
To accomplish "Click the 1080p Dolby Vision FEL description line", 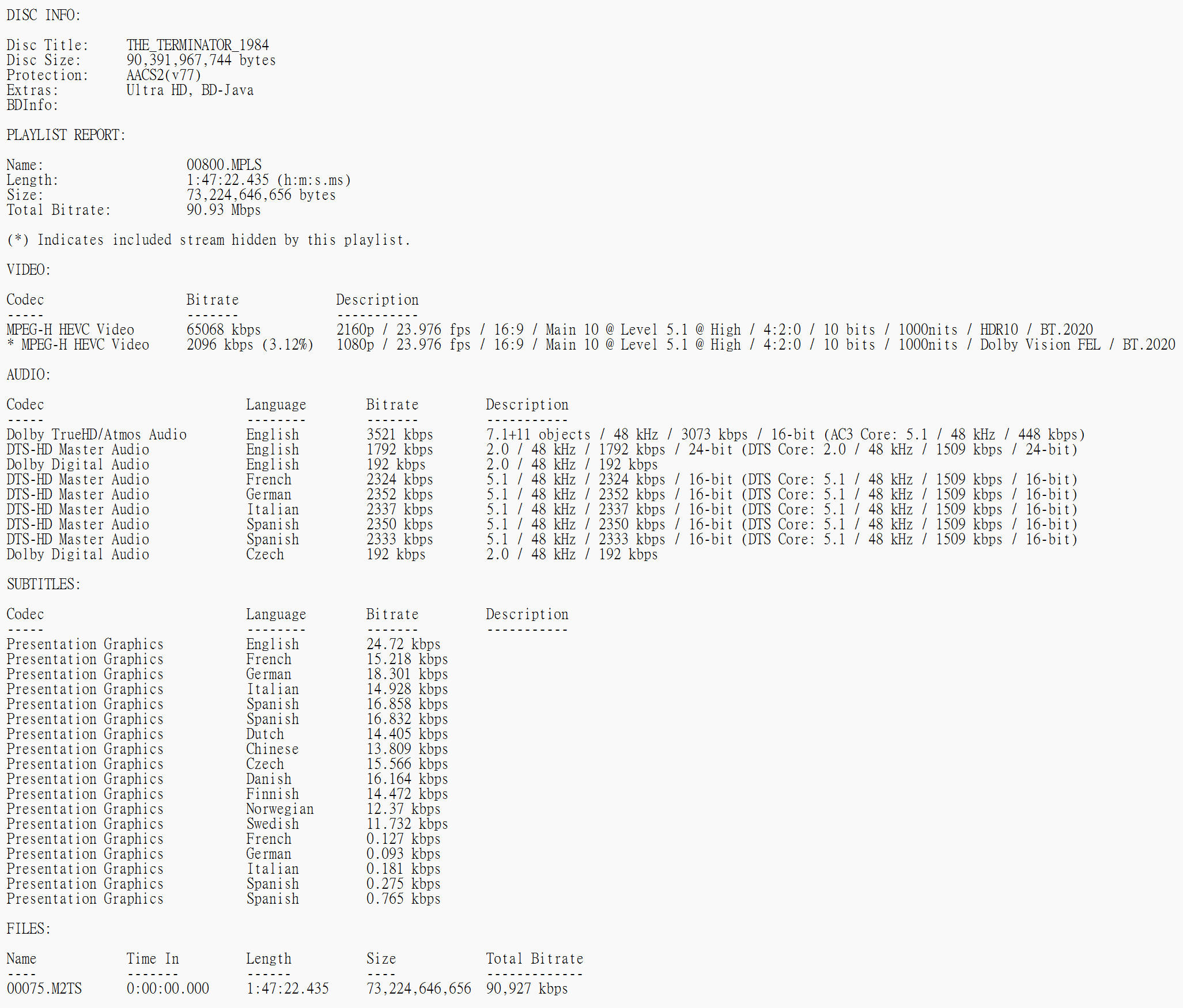I will click(x=756, y=344).
